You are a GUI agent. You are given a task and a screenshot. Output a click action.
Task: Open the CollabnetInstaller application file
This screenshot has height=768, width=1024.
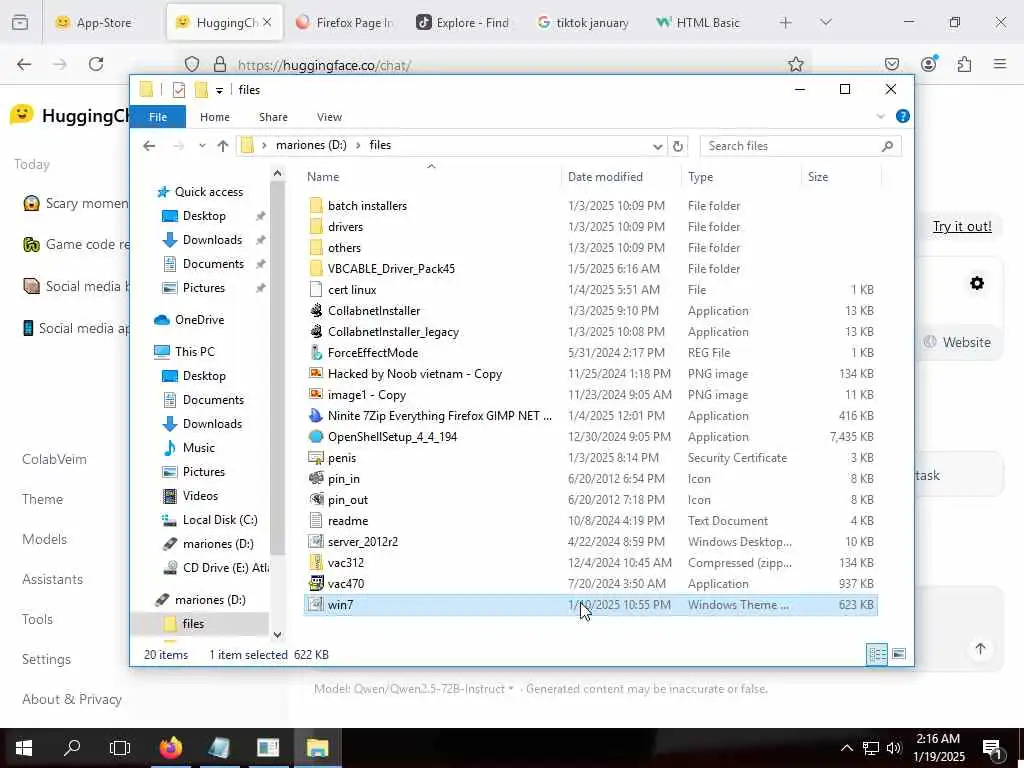[374, 311]
